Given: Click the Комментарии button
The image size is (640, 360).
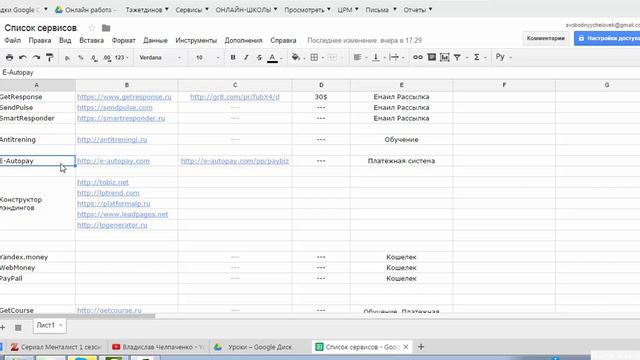Looking at the screenshot, I should [546, 38].
